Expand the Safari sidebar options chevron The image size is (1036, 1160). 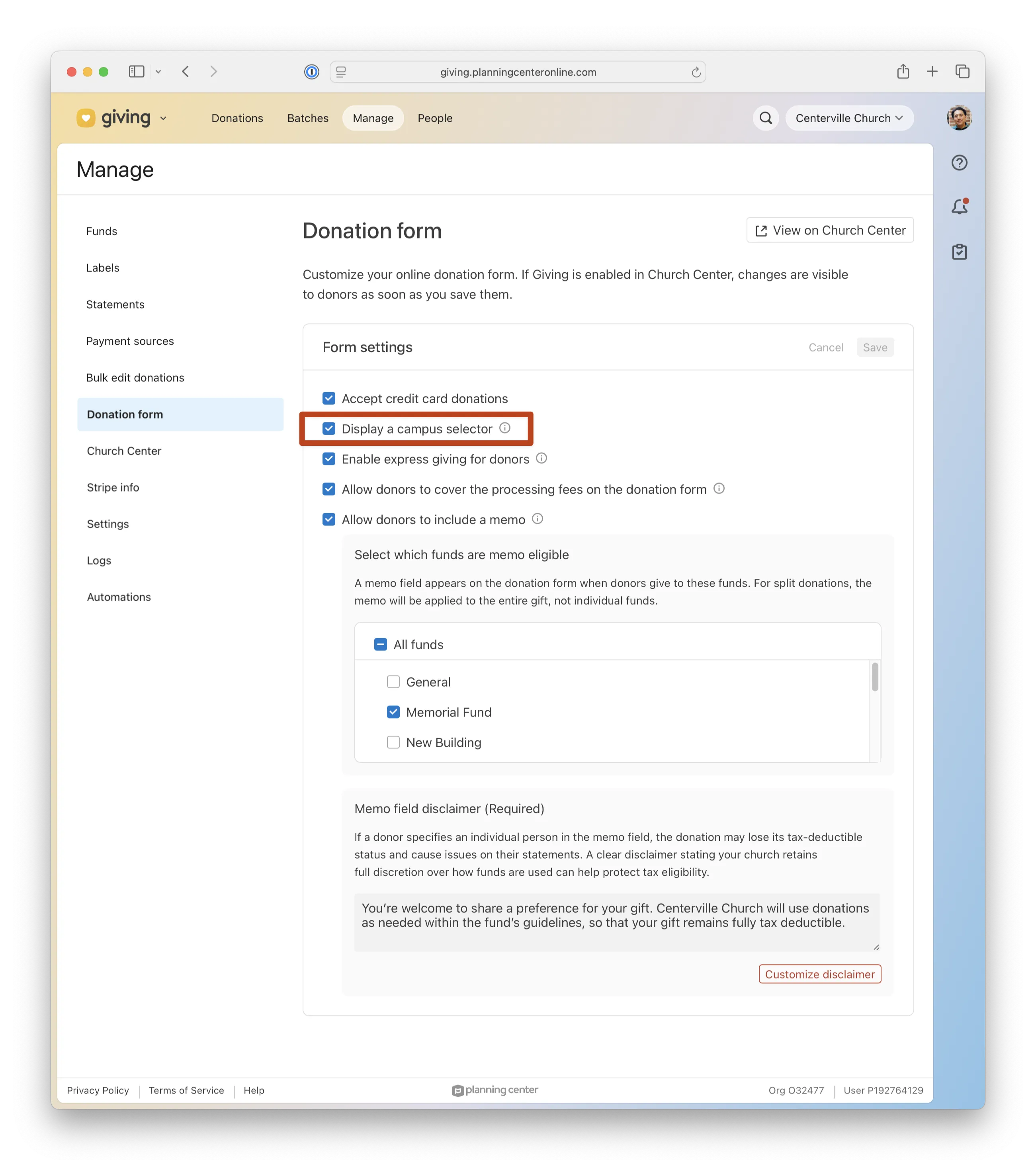[158, 72]
